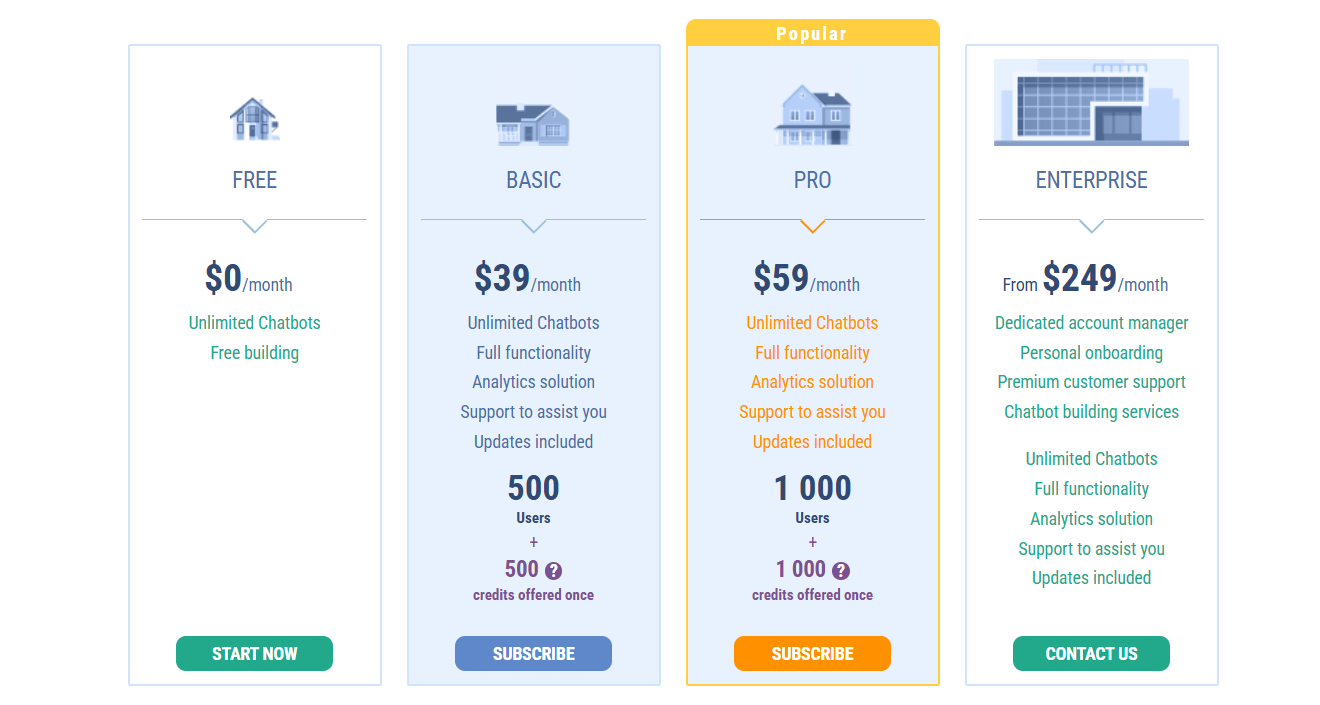Open the credits help icon in BASIC plan

pyautogui.click(x=554, y=571)
